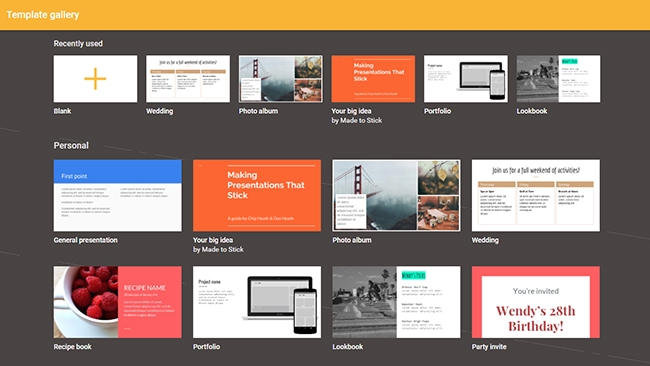Click 'Your big idea' label in Personal section
Image resolution: width=650 pixels, height=366 pixels.
(x=213, y=240)
